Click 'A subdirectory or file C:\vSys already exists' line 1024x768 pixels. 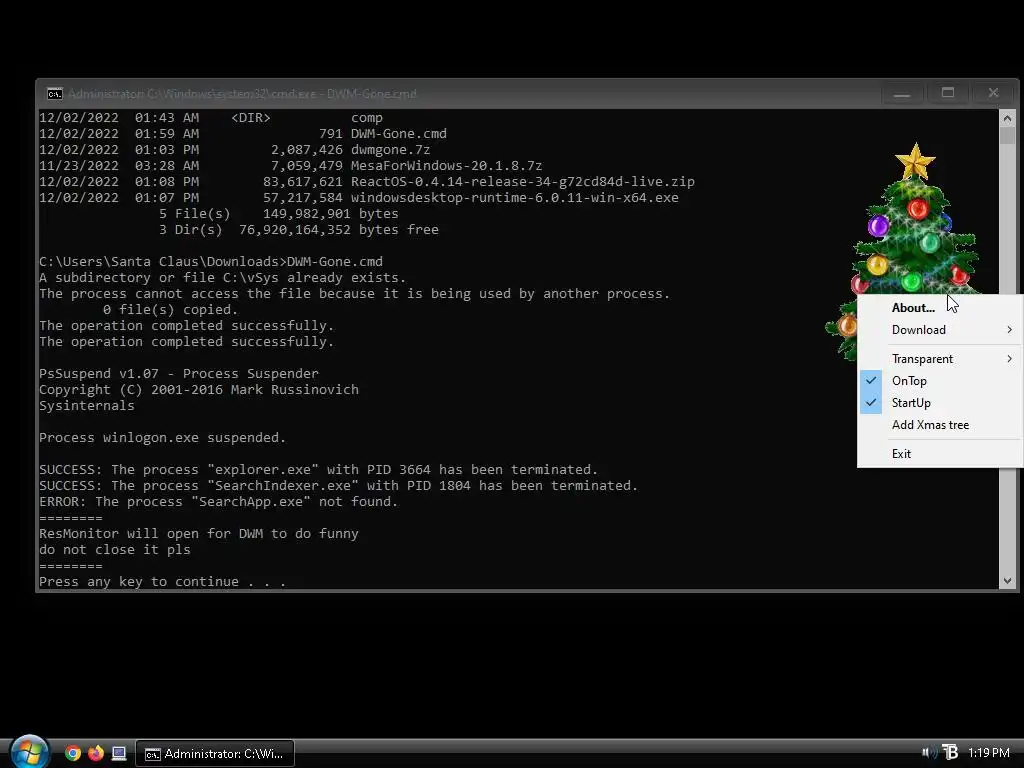tap(222, 278)
